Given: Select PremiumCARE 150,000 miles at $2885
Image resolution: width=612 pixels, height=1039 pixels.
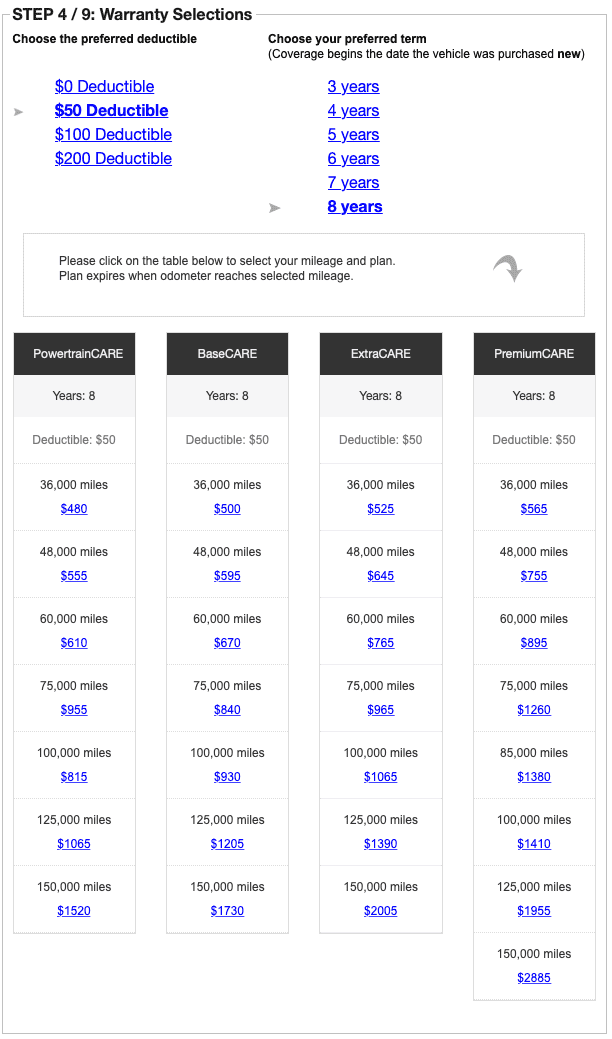Looking at the screenshot, I should tap(534, 978).
